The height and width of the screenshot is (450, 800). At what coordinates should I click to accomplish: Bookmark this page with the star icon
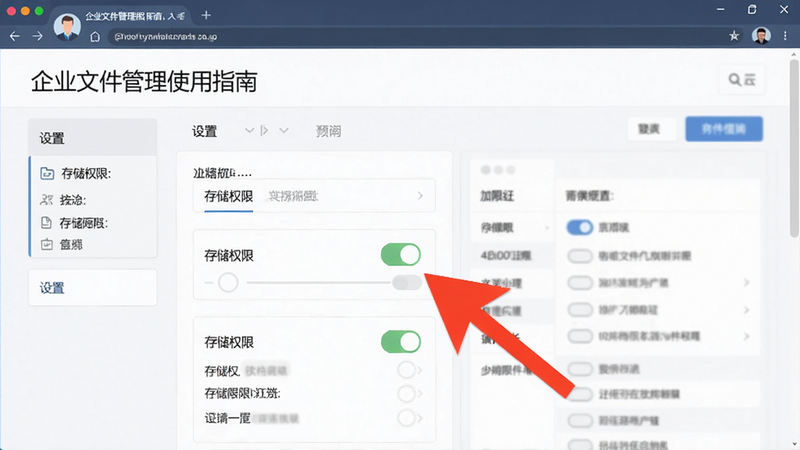(734, 36)
